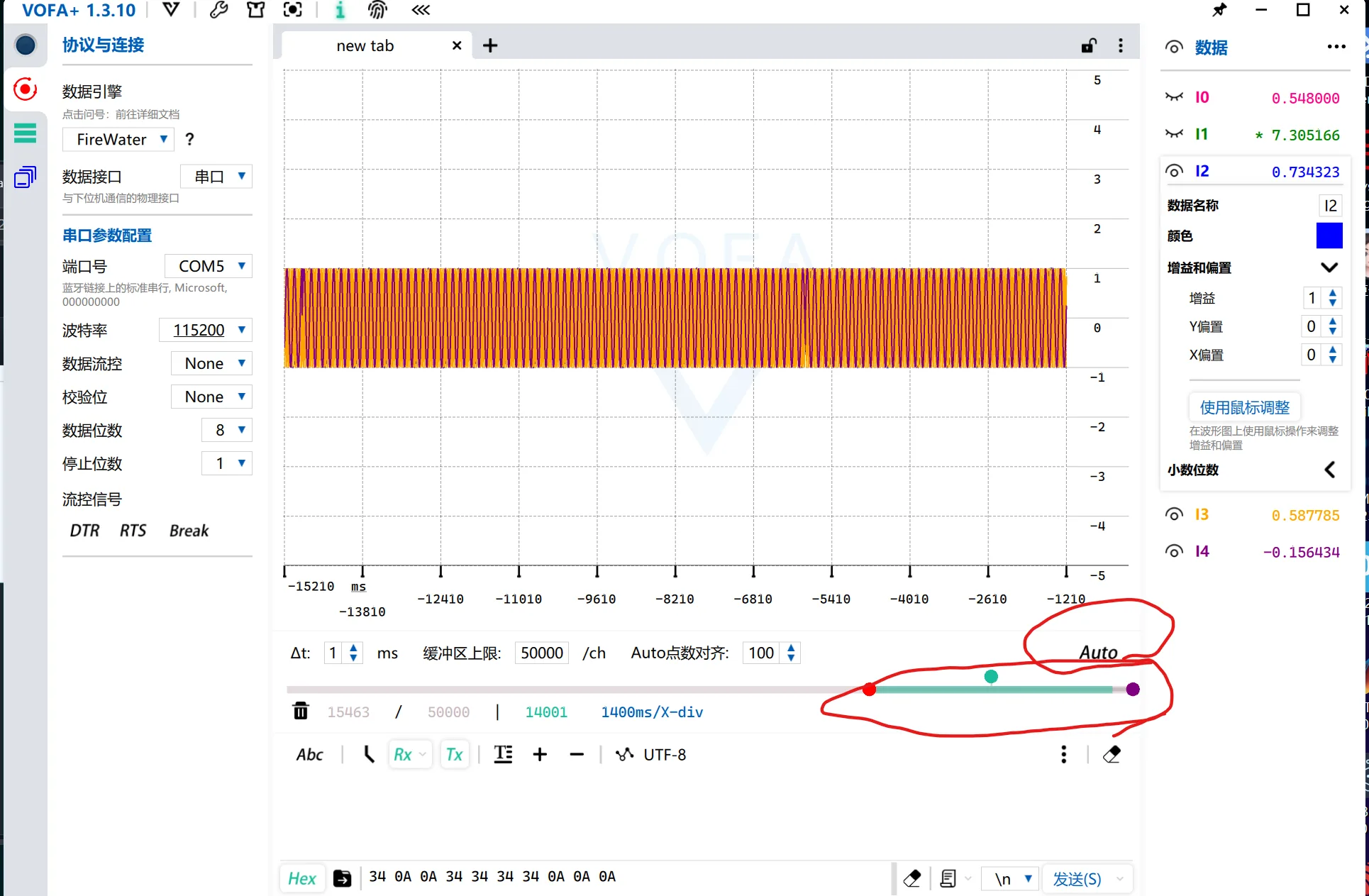
Task: Click the Auto button below the chart
Action: 1098,652
